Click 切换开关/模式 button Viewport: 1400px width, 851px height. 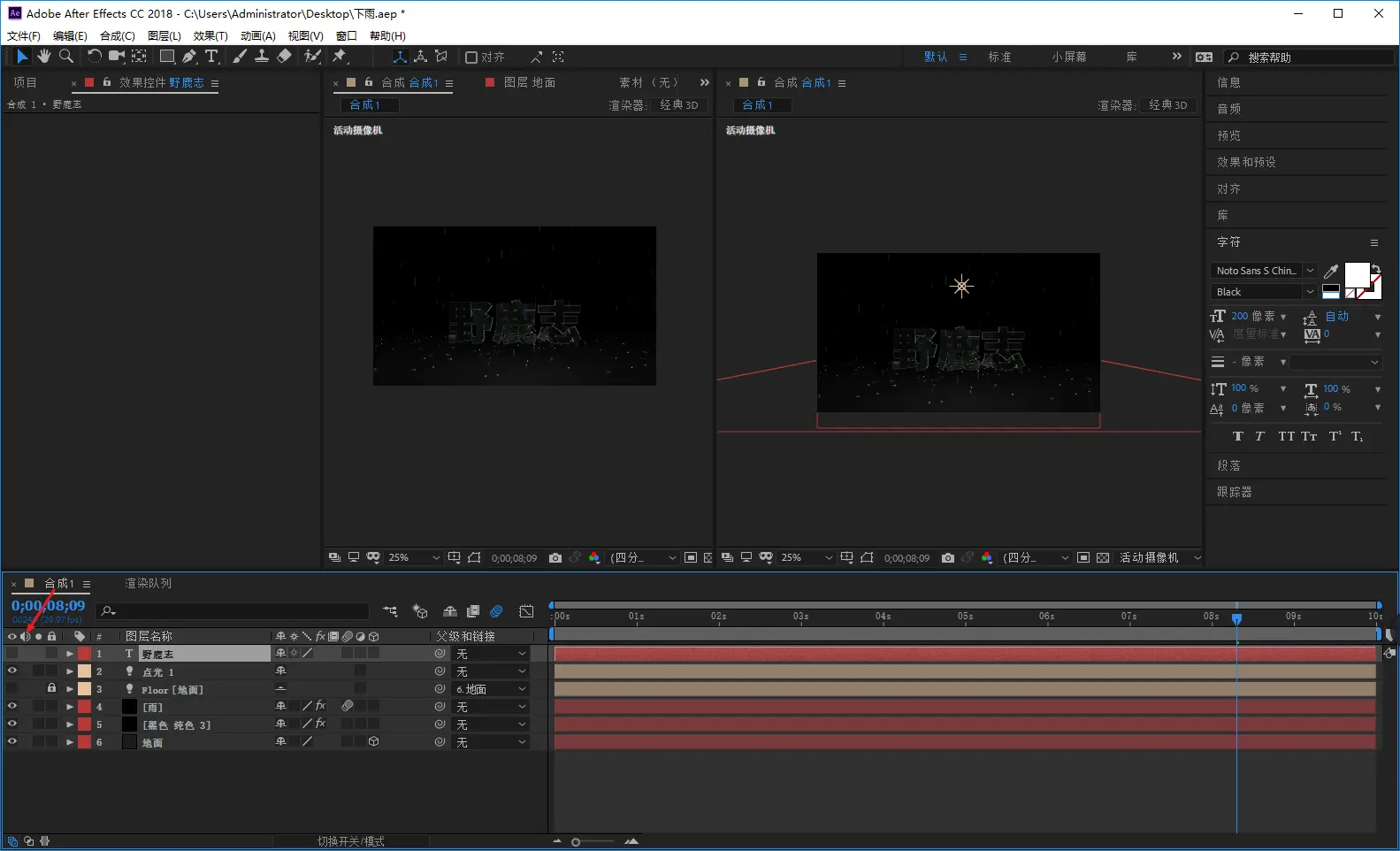coord(350,841)
